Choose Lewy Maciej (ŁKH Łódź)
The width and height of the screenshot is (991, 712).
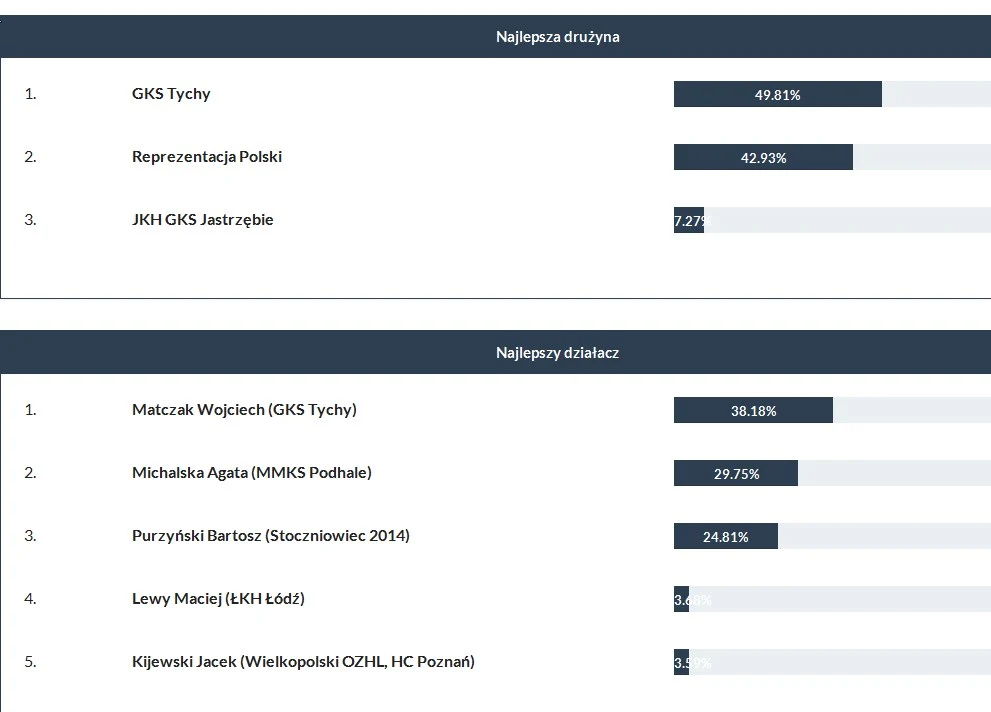click(218, 599)
